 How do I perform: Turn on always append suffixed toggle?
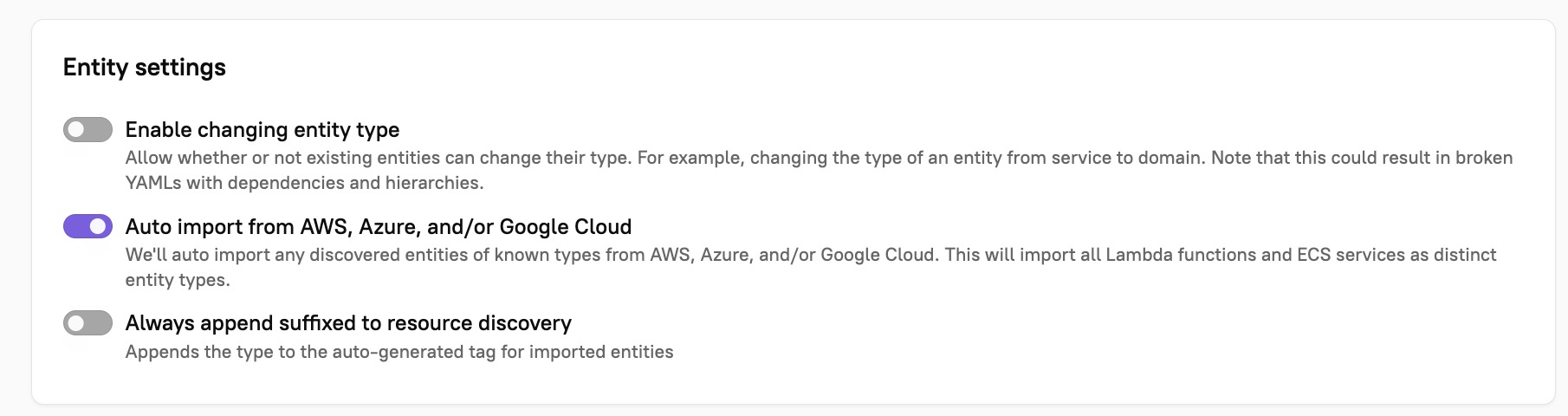coord(87,323)
